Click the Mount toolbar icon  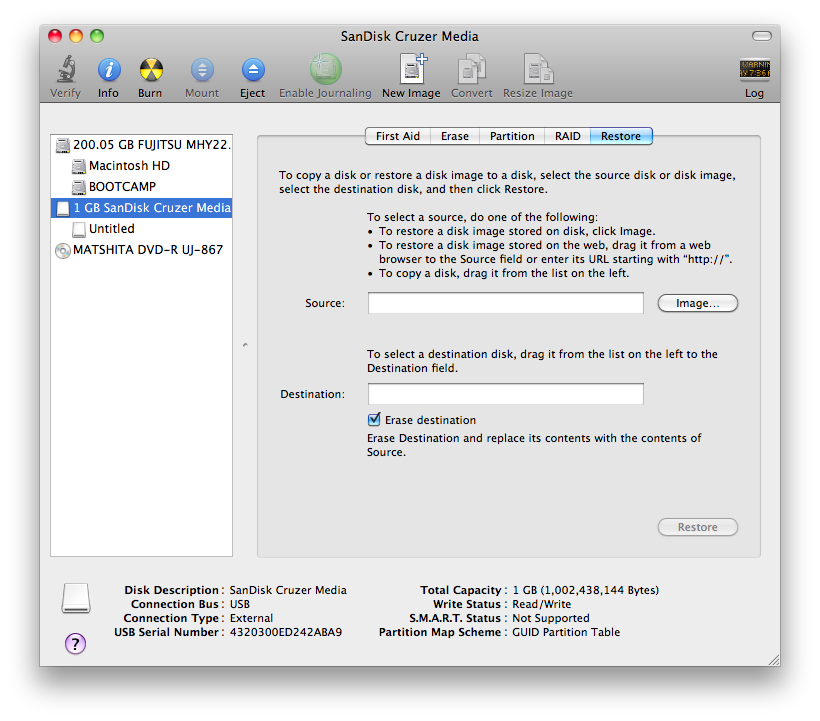click(x=202, y=70)
